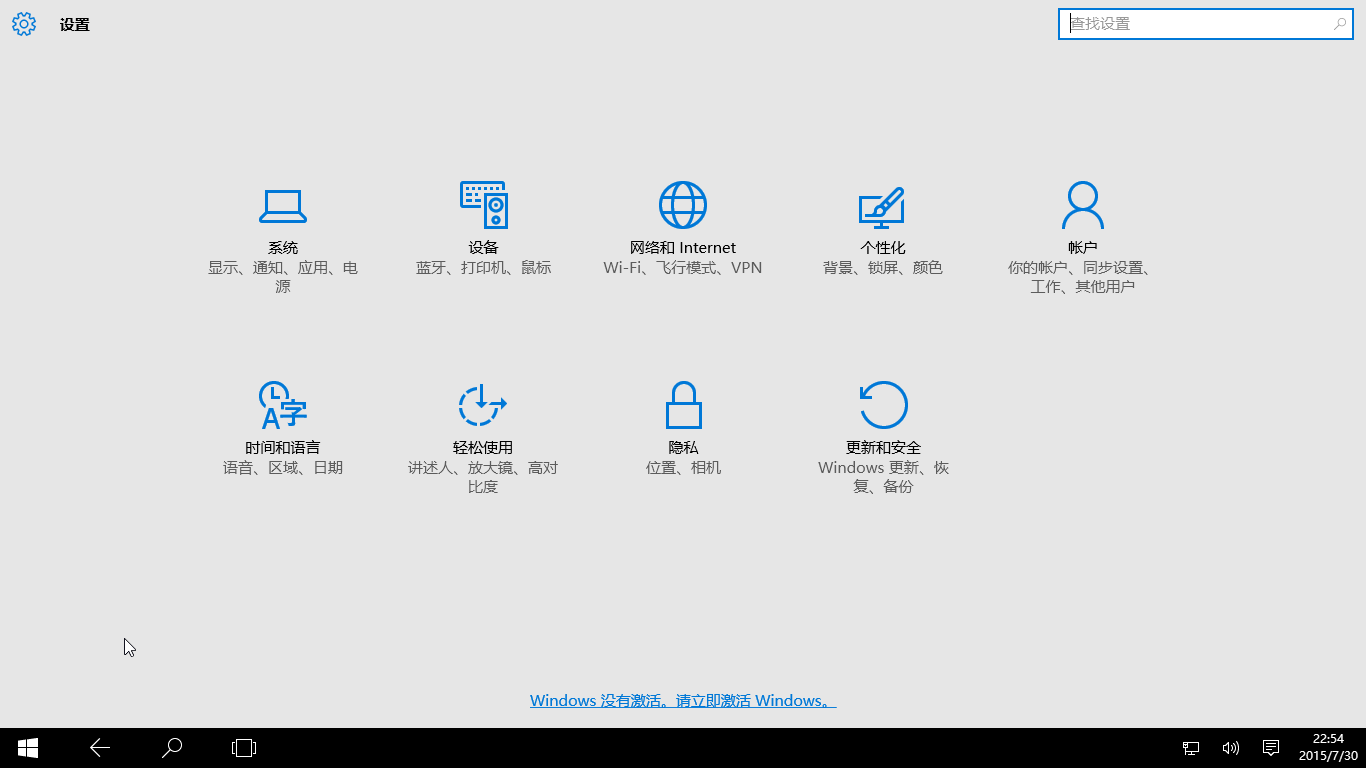The height and width of the screenshot is (768, 1366).
Task: Click the 网络和 Internet label
Action: 683,248
